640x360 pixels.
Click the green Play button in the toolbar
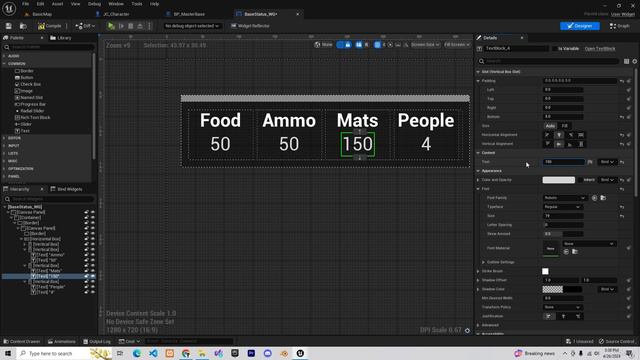click(111, 26)
